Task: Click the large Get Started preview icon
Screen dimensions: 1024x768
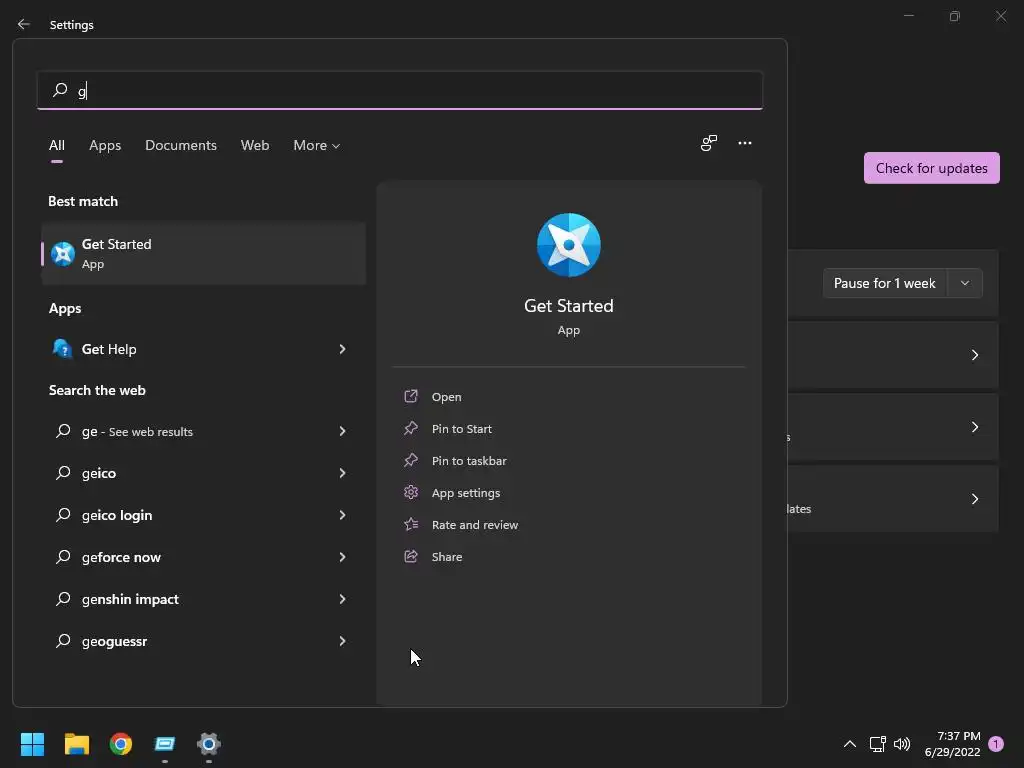Action: pyautogui.click(x=569, y=245)
